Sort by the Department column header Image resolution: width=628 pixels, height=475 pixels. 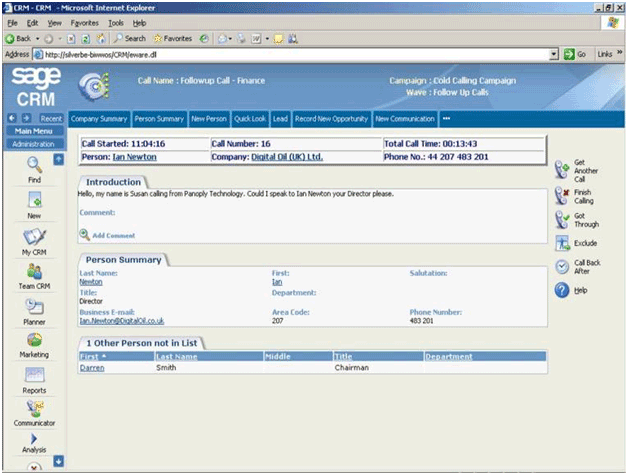(449, 356)
